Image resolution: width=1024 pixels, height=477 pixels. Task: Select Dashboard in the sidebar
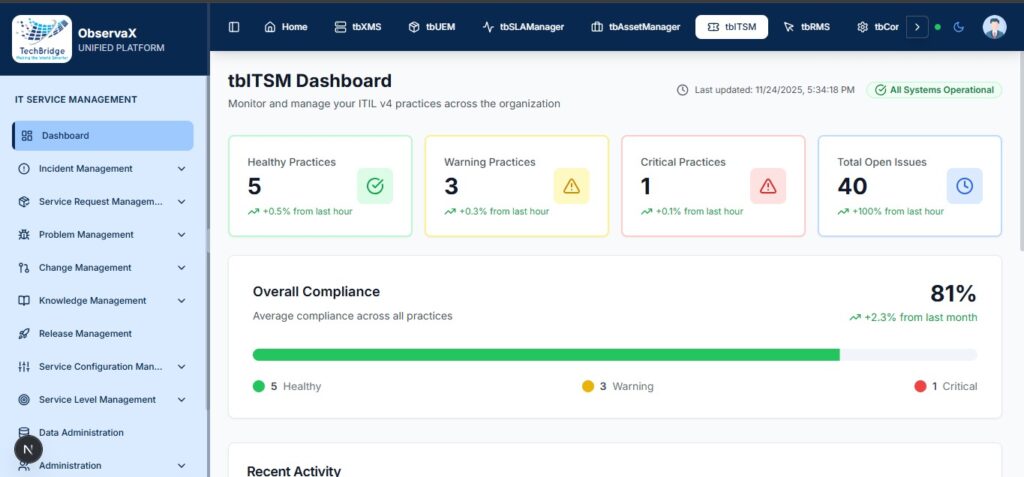coord(102,136)
